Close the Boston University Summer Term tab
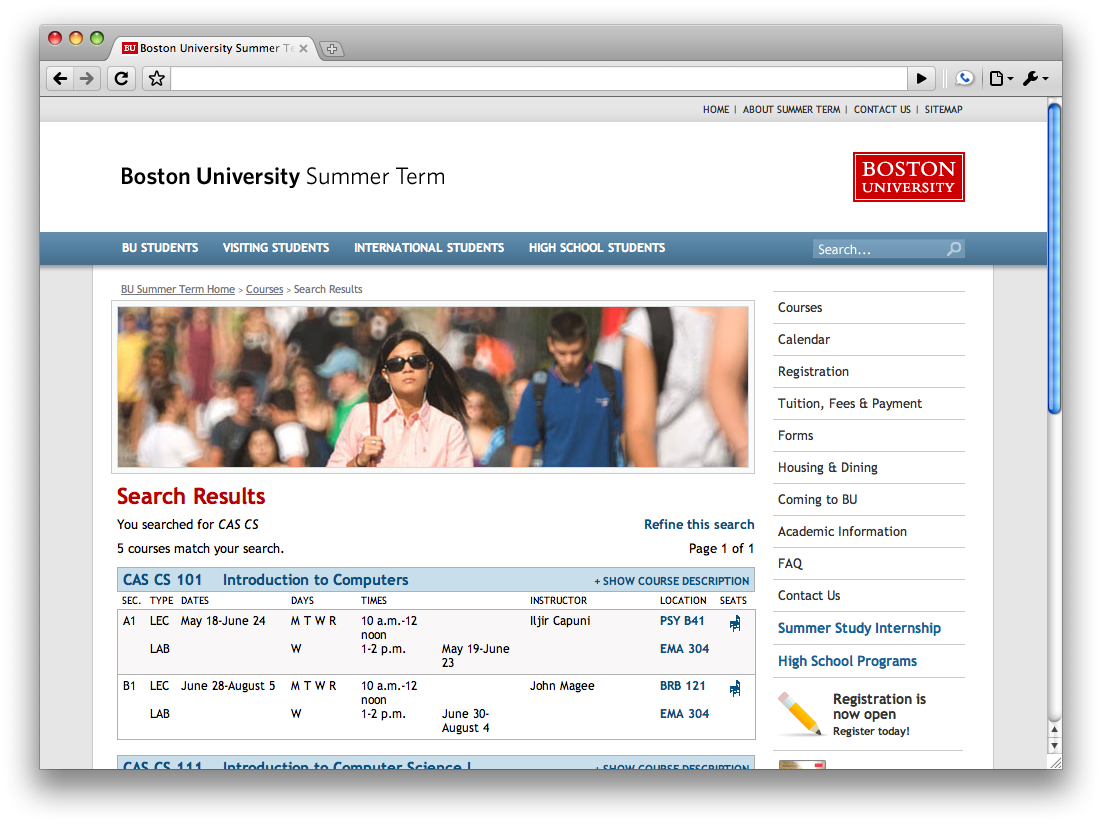The width and height of the screenshot is (1102, 824). pyautogui.click(x=303, y=49)
